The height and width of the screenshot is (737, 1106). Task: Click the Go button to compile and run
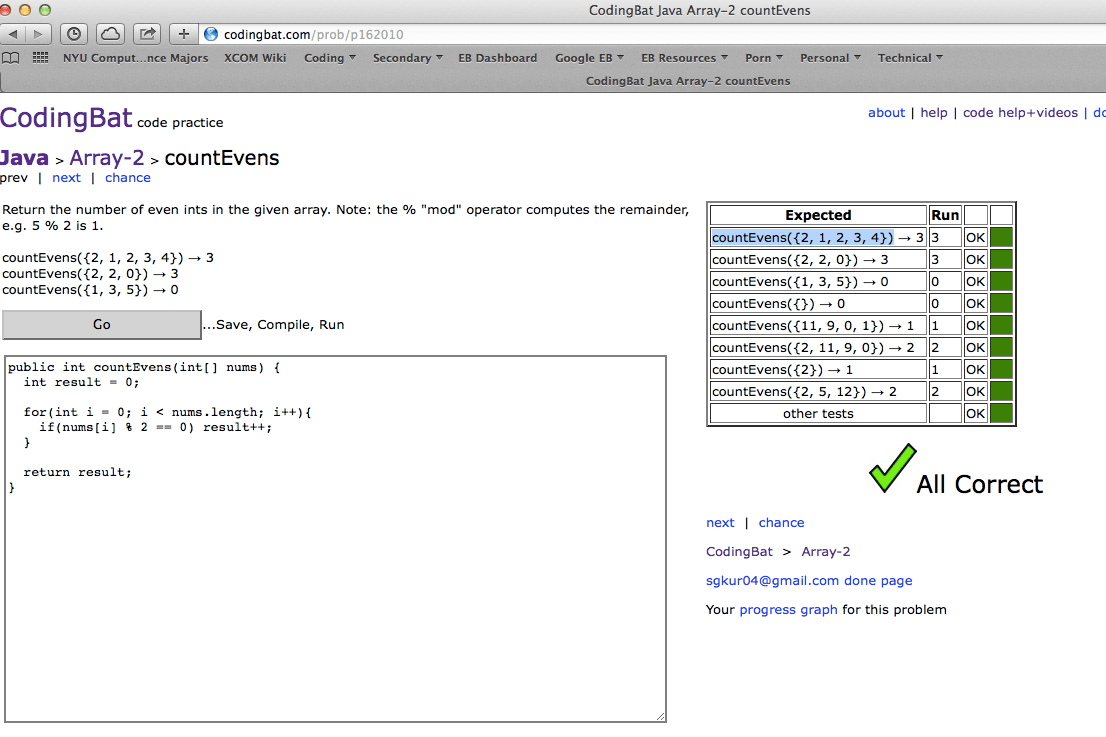pos(102,324)
